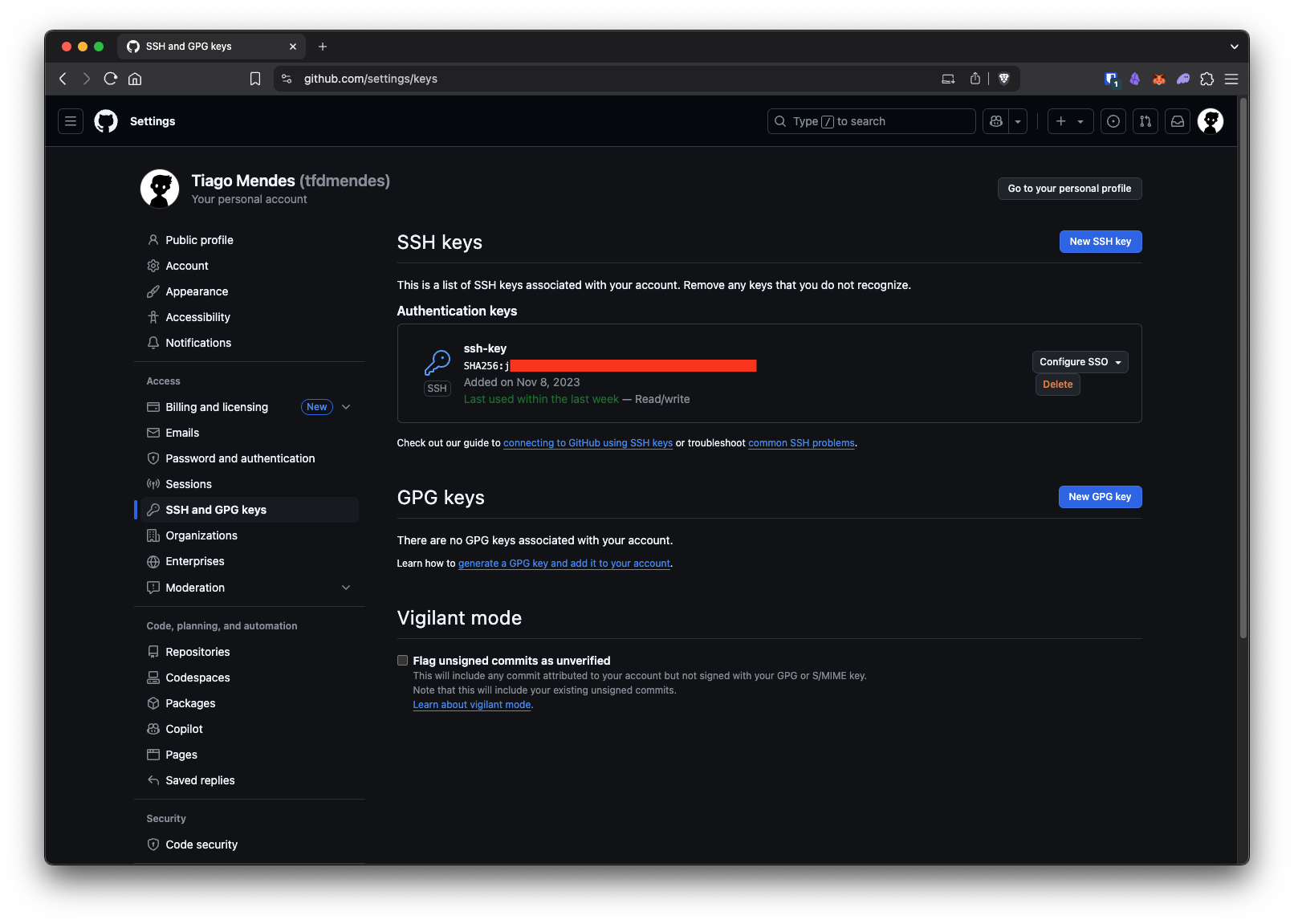
Task: Open the browser main menu
Action: 1231,79
